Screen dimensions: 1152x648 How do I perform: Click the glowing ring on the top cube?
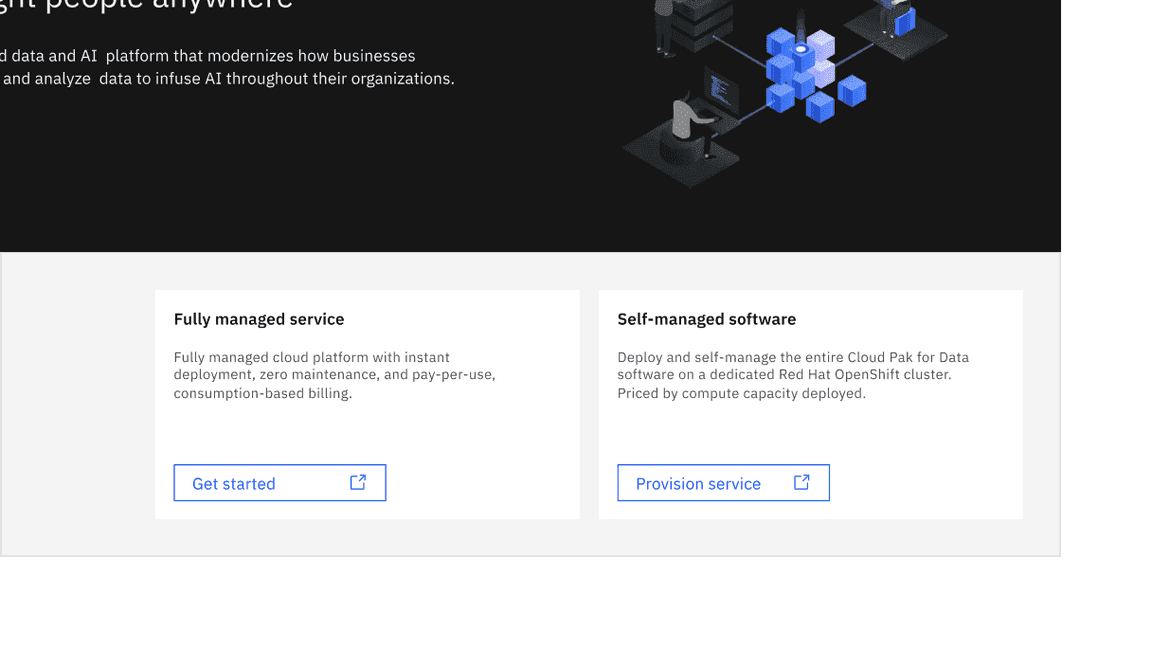click(x=801, y=49)
